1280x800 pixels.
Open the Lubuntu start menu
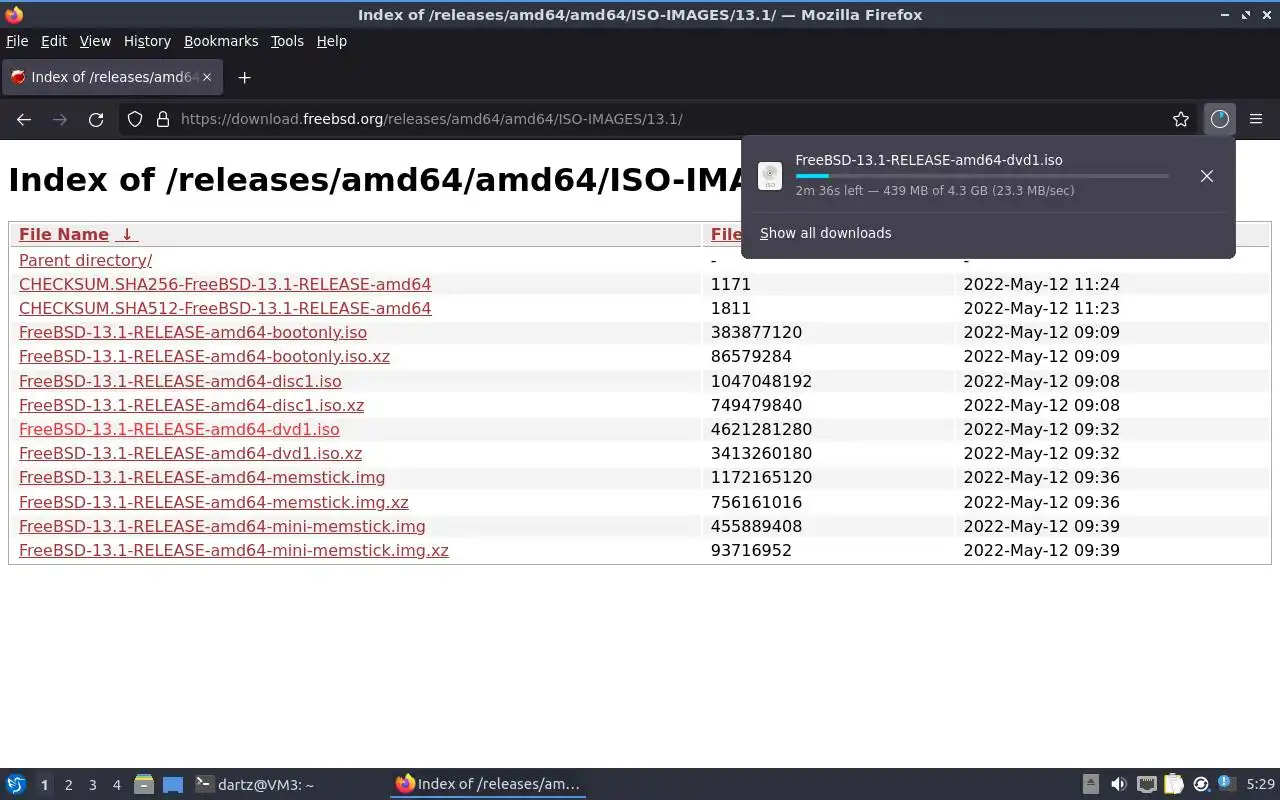(16, 785)
